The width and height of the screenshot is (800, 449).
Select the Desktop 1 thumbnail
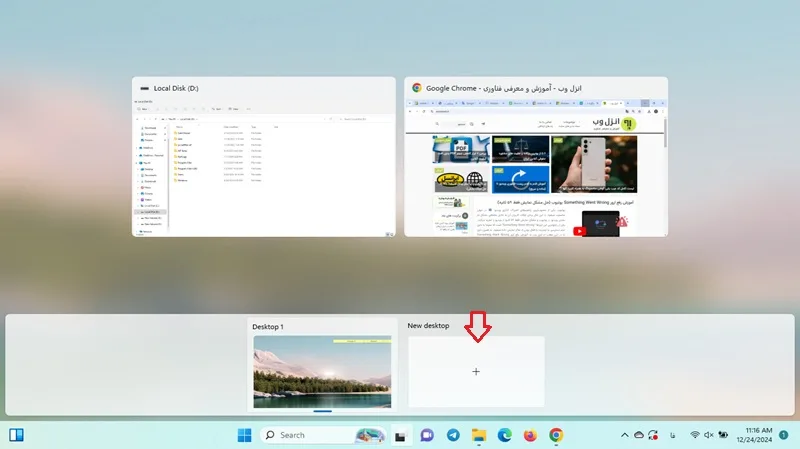tap(322, 371)
